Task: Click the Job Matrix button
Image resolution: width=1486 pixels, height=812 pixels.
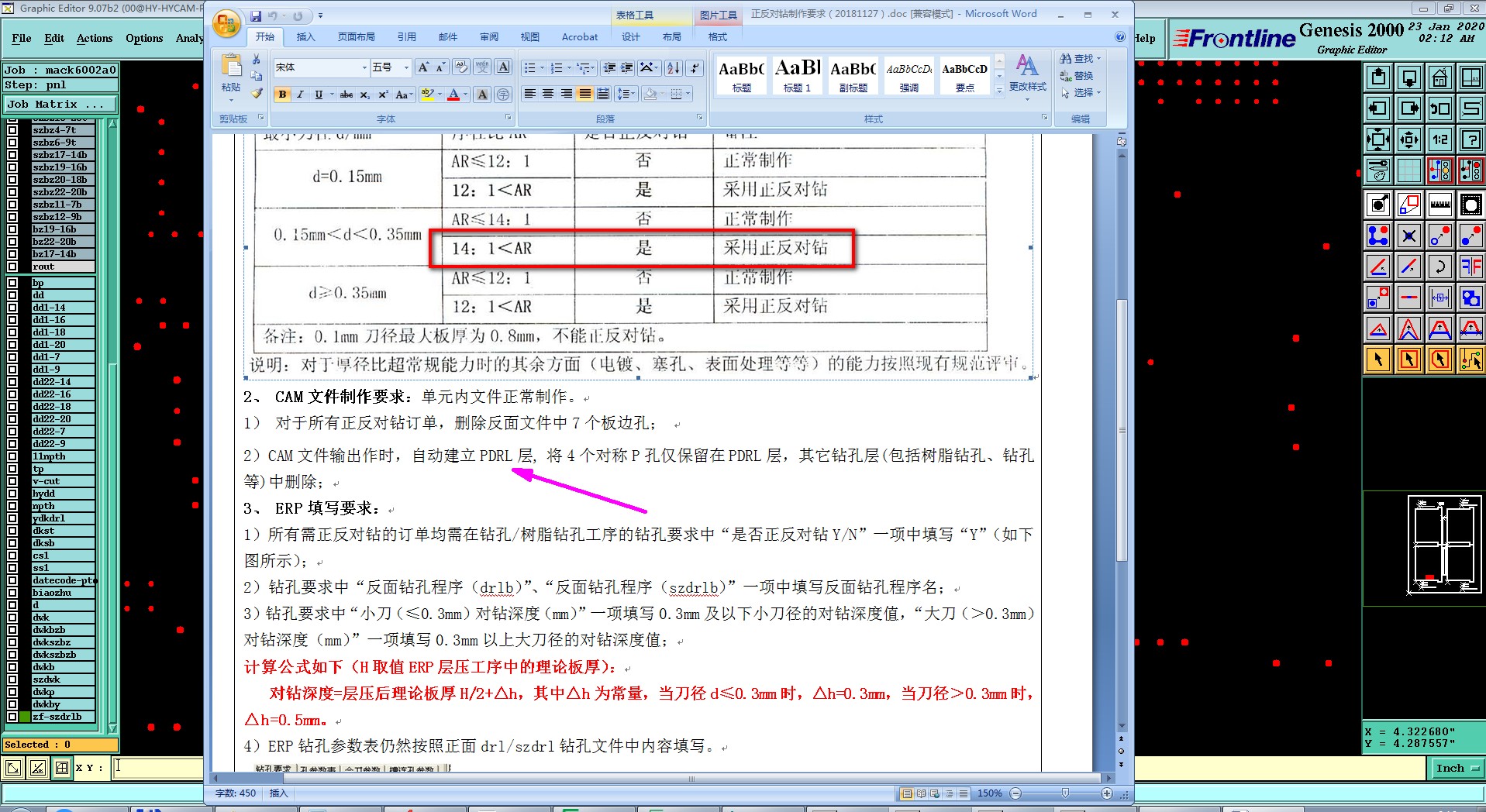Action: pyautogui.click(x=60, y=104)
